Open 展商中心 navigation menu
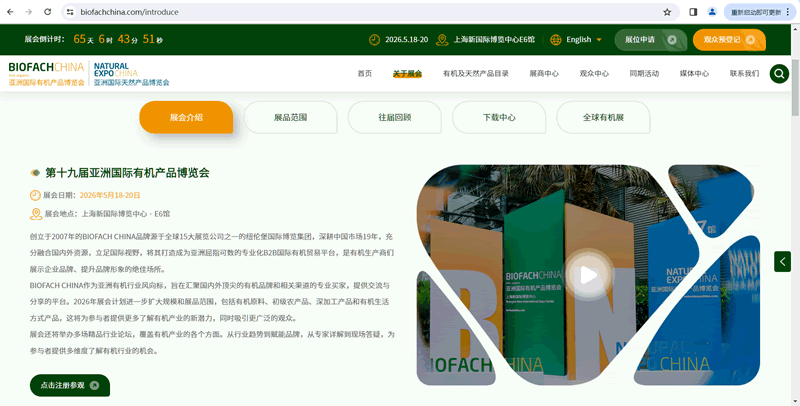 pyautogui.click(x=544, y=74)
